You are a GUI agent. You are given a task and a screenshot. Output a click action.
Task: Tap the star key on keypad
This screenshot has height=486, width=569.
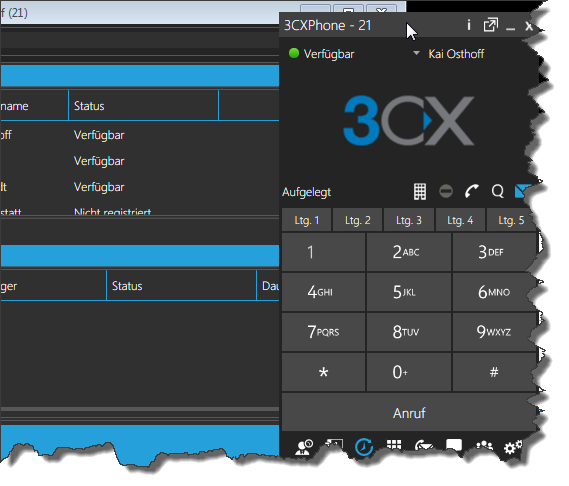tap(323, 372)
